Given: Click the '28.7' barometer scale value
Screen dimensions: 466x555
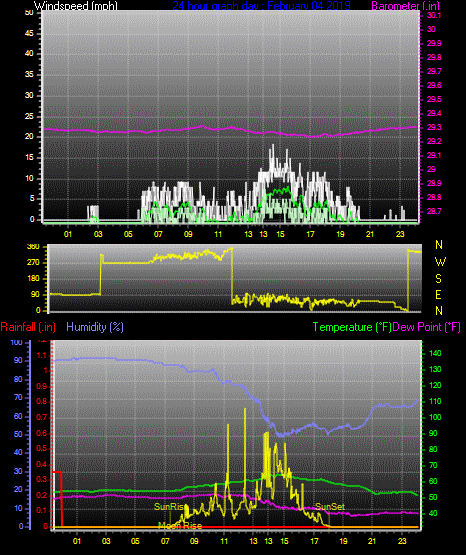Looking at the screenshot, I should 434,211.
